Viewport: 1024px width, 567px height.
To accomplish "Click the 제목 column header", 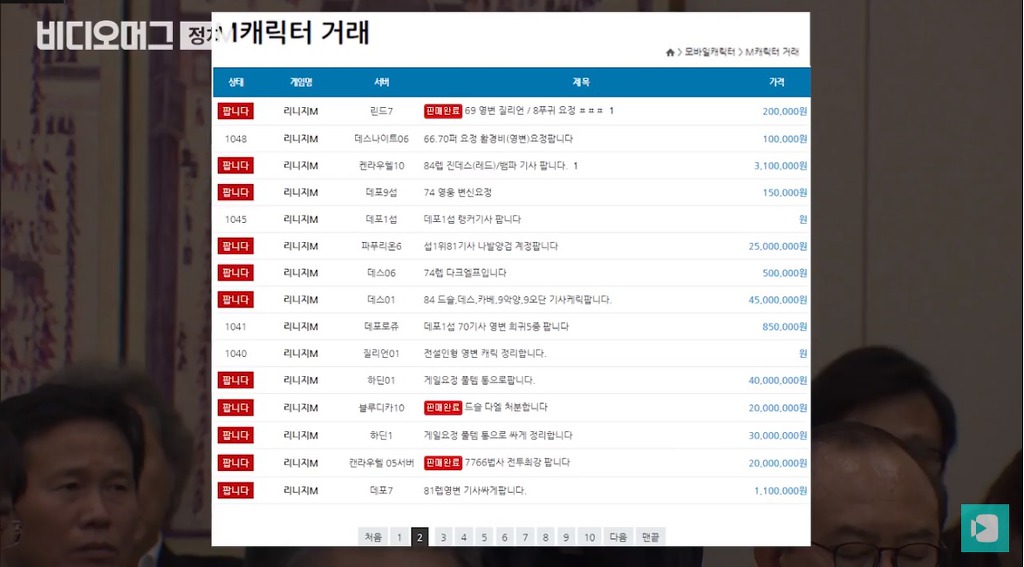I will click(x=581, y=82).
